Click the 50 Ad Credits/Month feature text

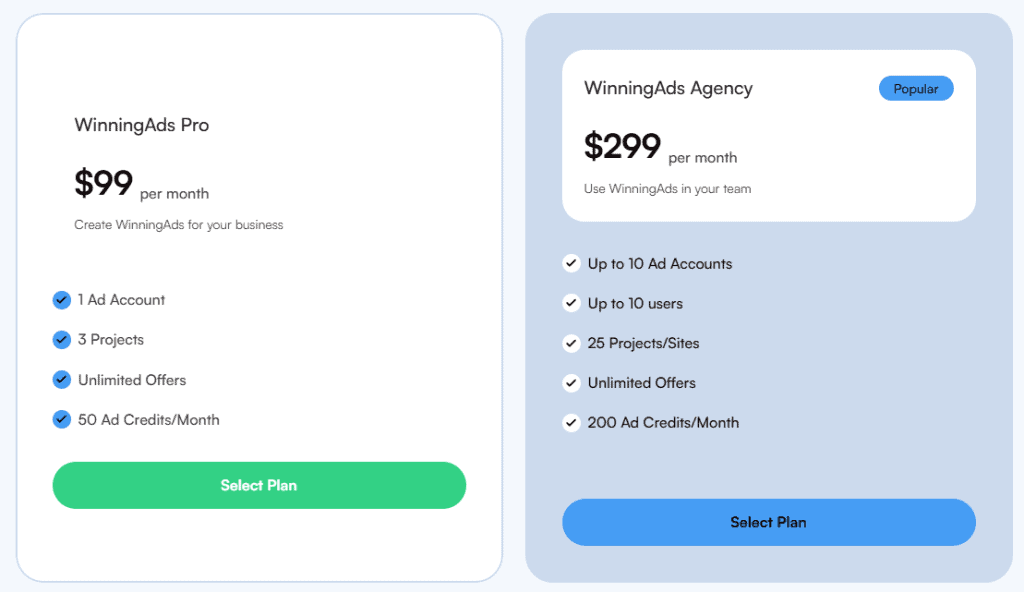[149, 419]
